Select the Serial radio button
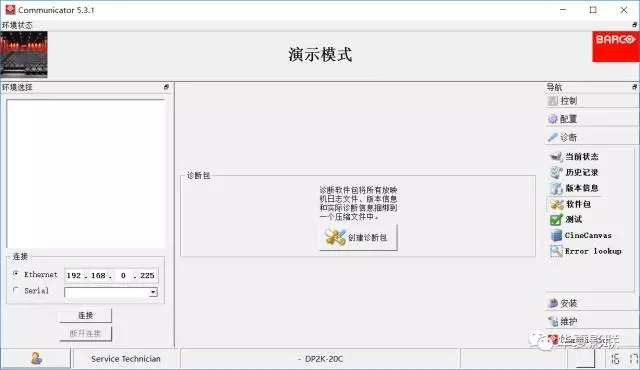The image size is (640, 370). [x=16, y=290]
